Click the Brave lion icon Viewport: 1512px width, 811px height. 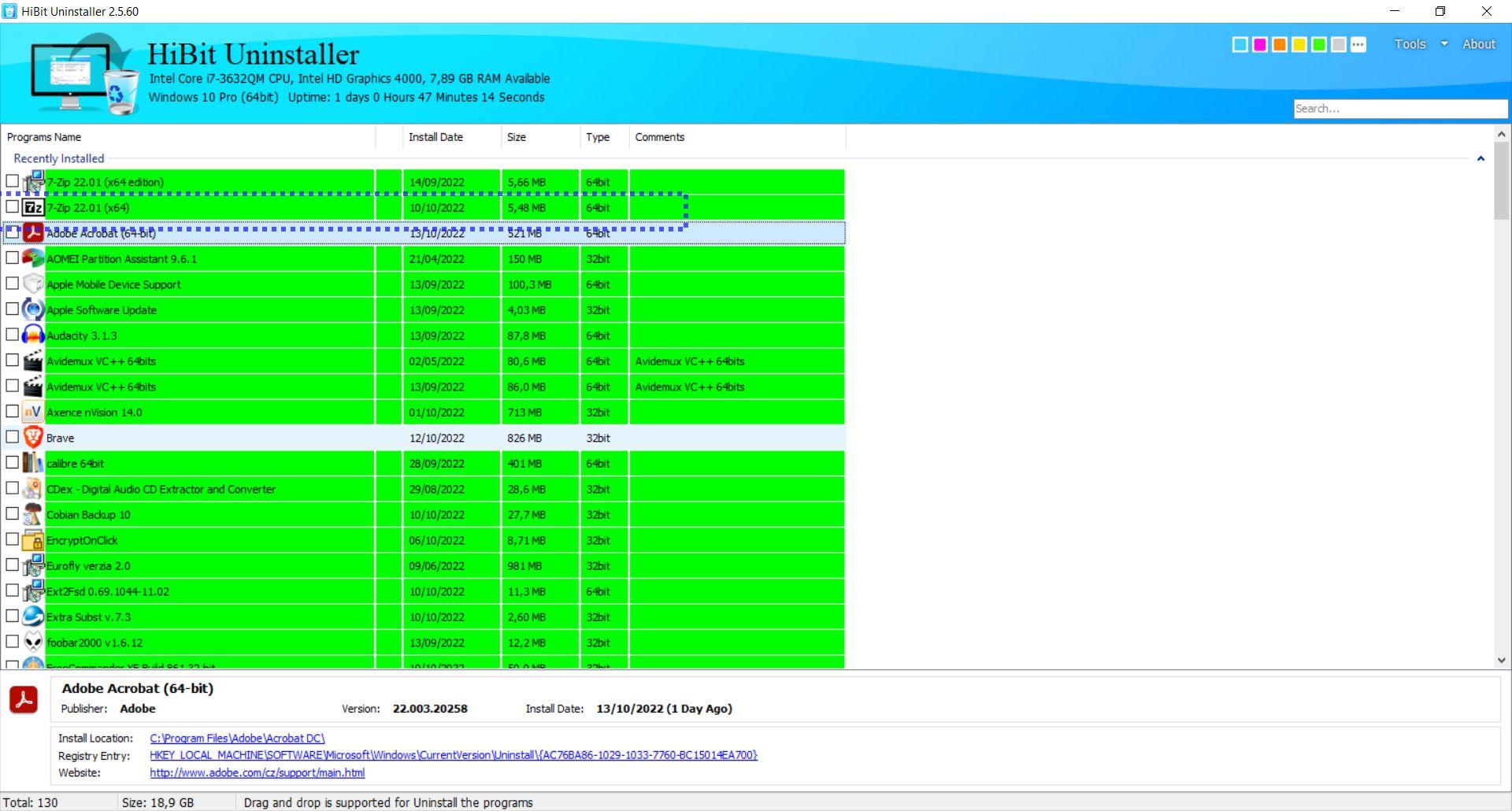[x=33, y=438]
